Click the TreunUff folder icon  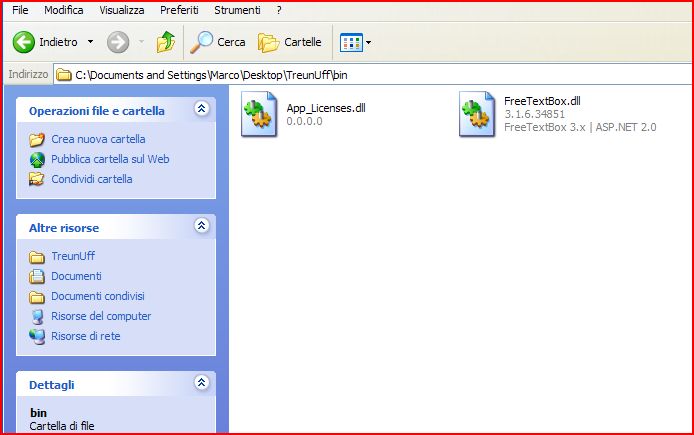[37, 257]
